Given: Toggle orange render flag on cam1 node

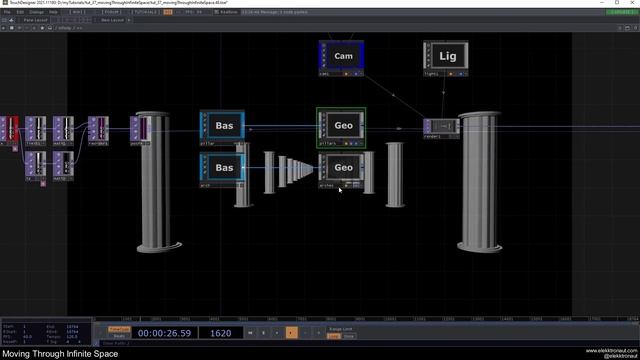Looking at the screenshot, I should [346, 74].
